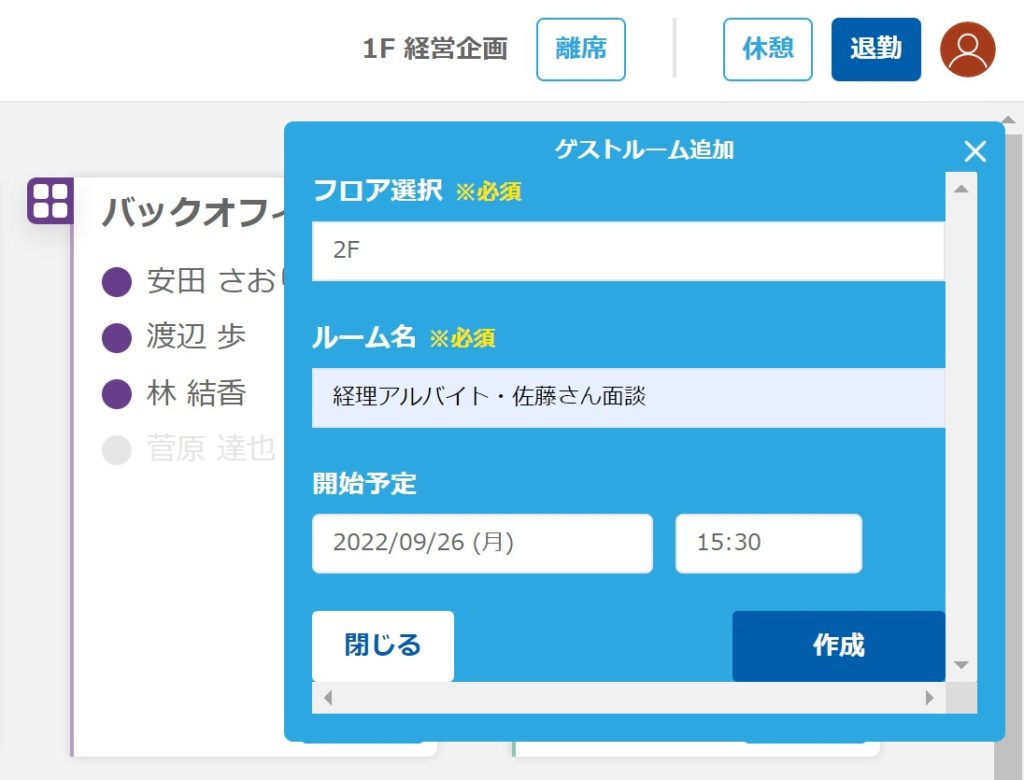The width and height of the screenshot is (1024, 780).
Task: Close the guest room dialog with X
Action: point(974,151)
